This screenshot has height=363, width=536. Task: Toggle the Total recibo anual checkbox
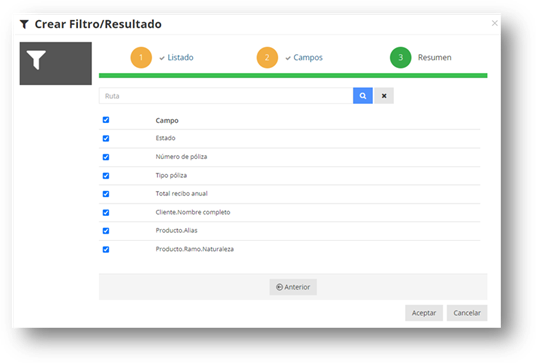106,194
